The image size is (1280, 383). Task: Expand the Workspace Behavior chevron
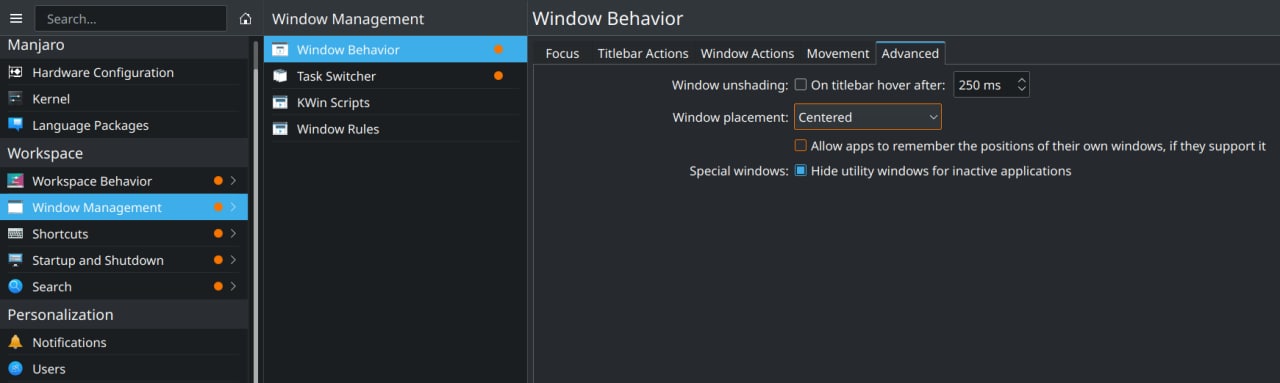(233, 181)
